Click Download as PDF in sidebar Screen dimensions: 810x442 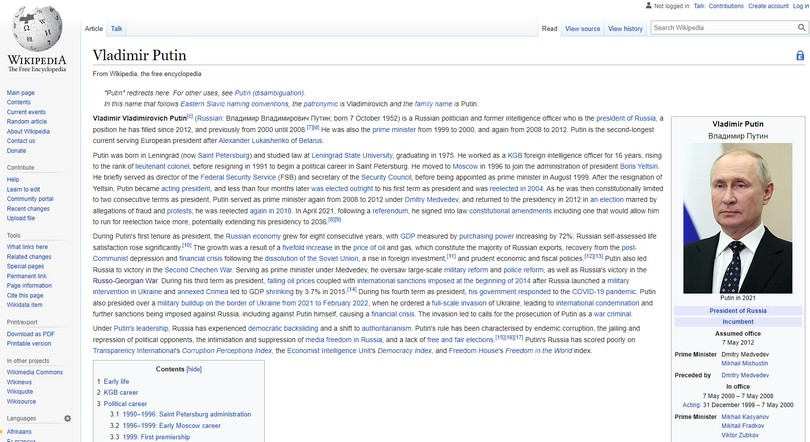coord(31,333)
